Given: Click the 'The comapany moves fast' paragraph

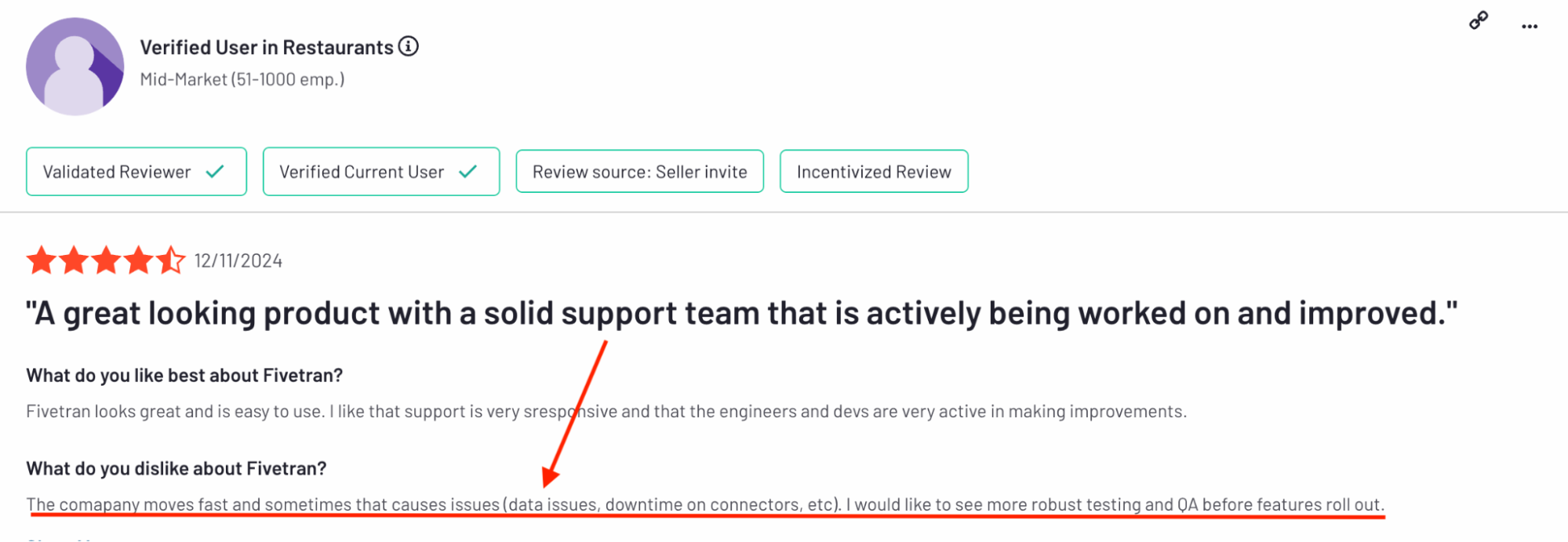Looking at the screenshot, I should (x=706, y=504).
